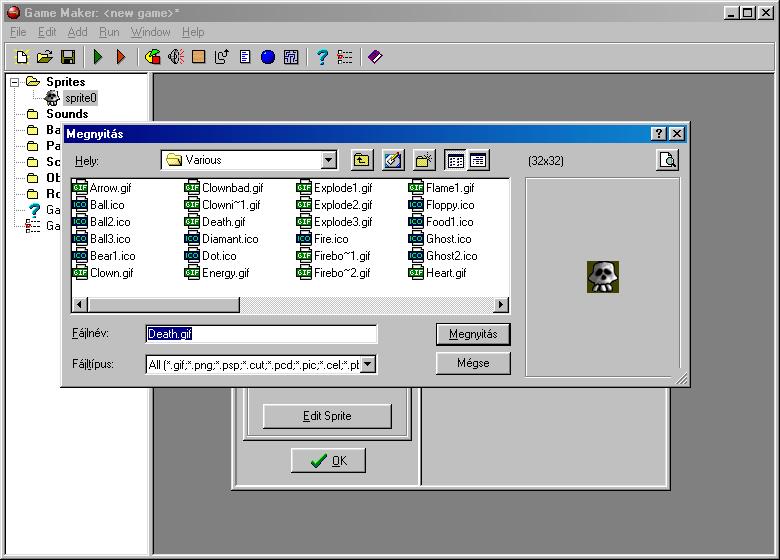Click the create new folder icon

click(424, 160)
